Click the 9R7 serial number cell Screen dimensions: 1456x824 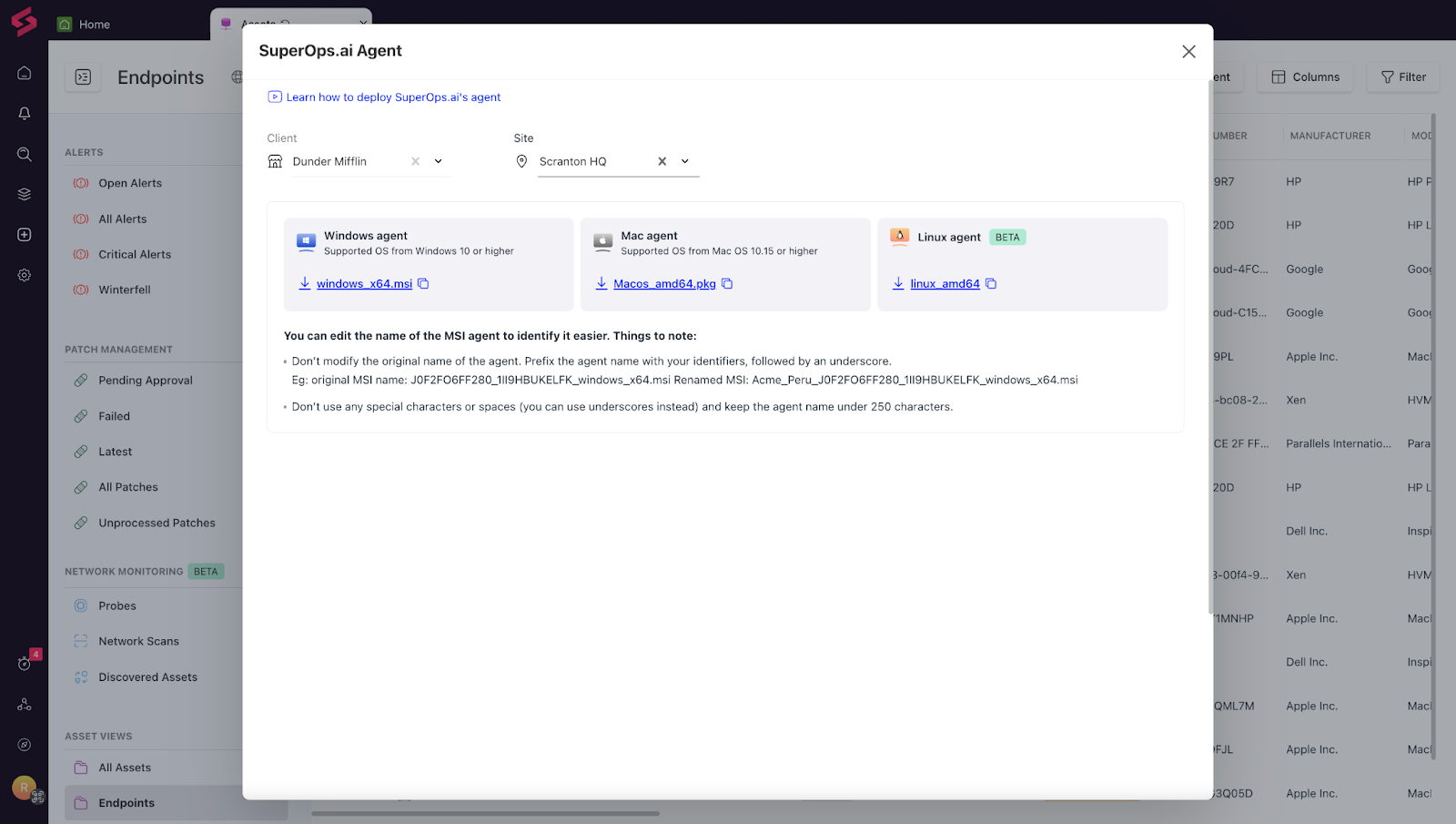pos(1224,182)
